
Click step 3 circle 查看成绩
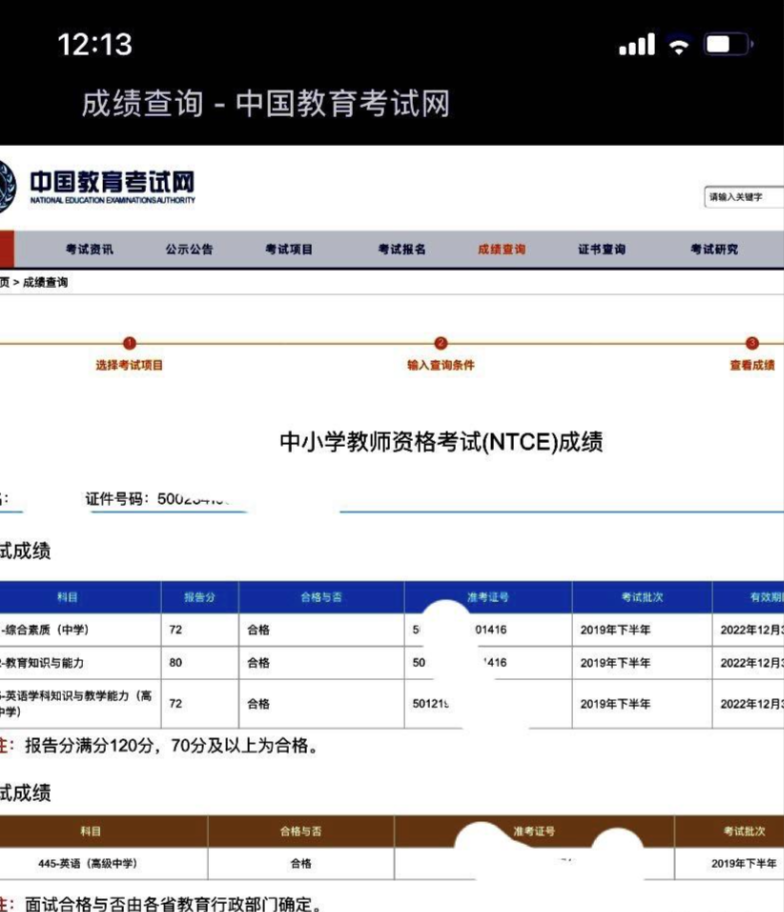(752, 343)
